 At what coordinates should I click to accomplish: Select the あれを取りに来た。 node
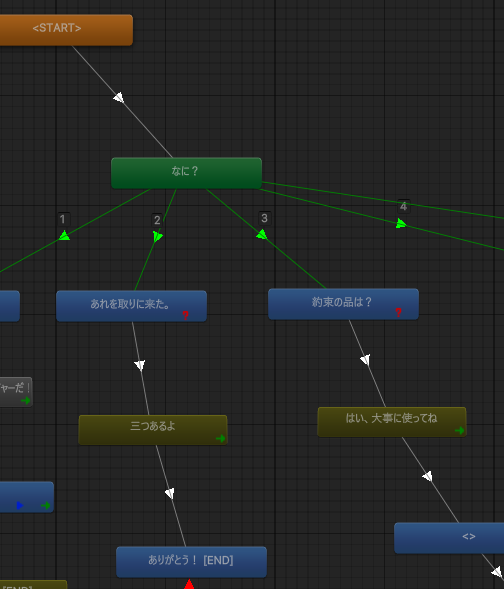point(131,306)
